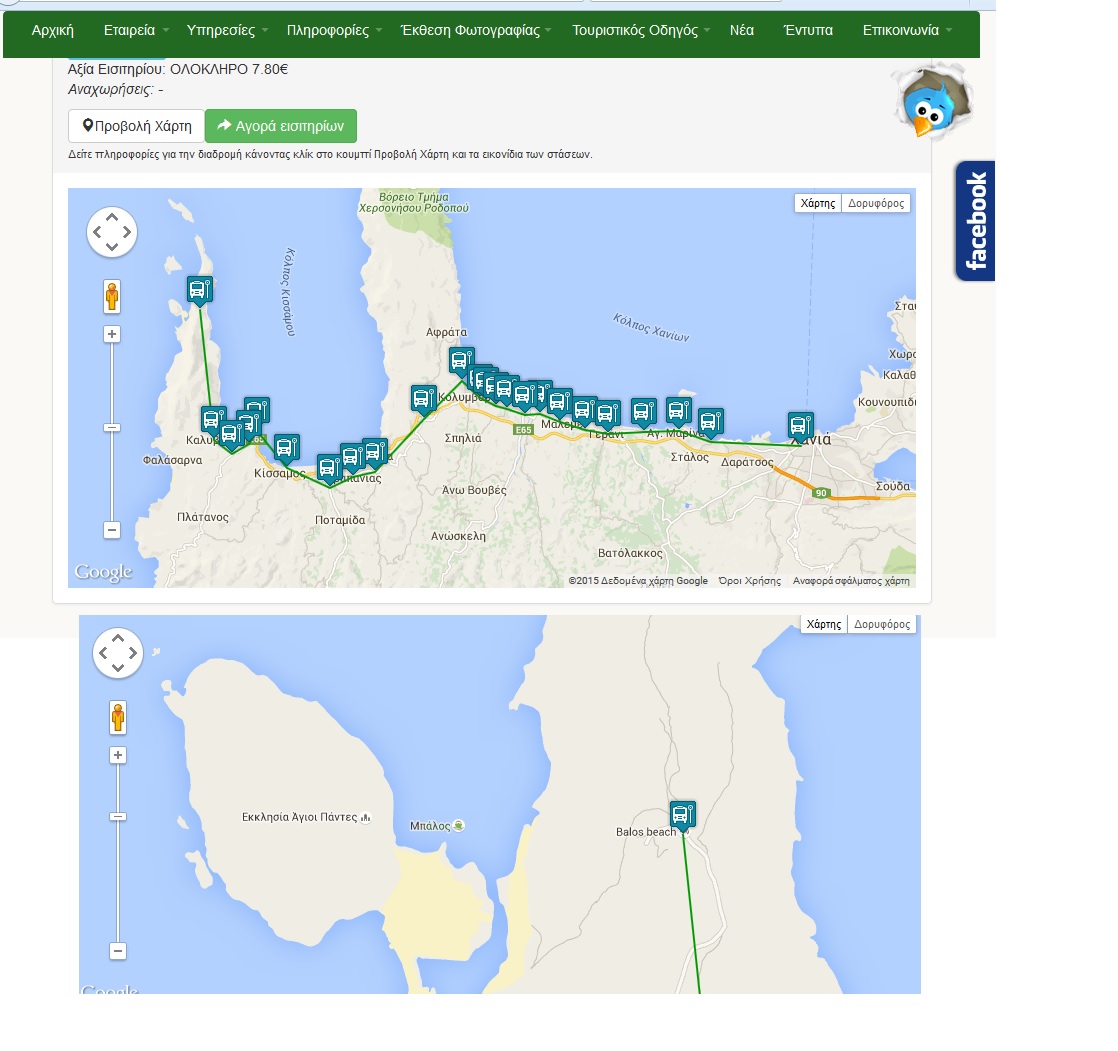Click the lower map pan control

(118, 653)
